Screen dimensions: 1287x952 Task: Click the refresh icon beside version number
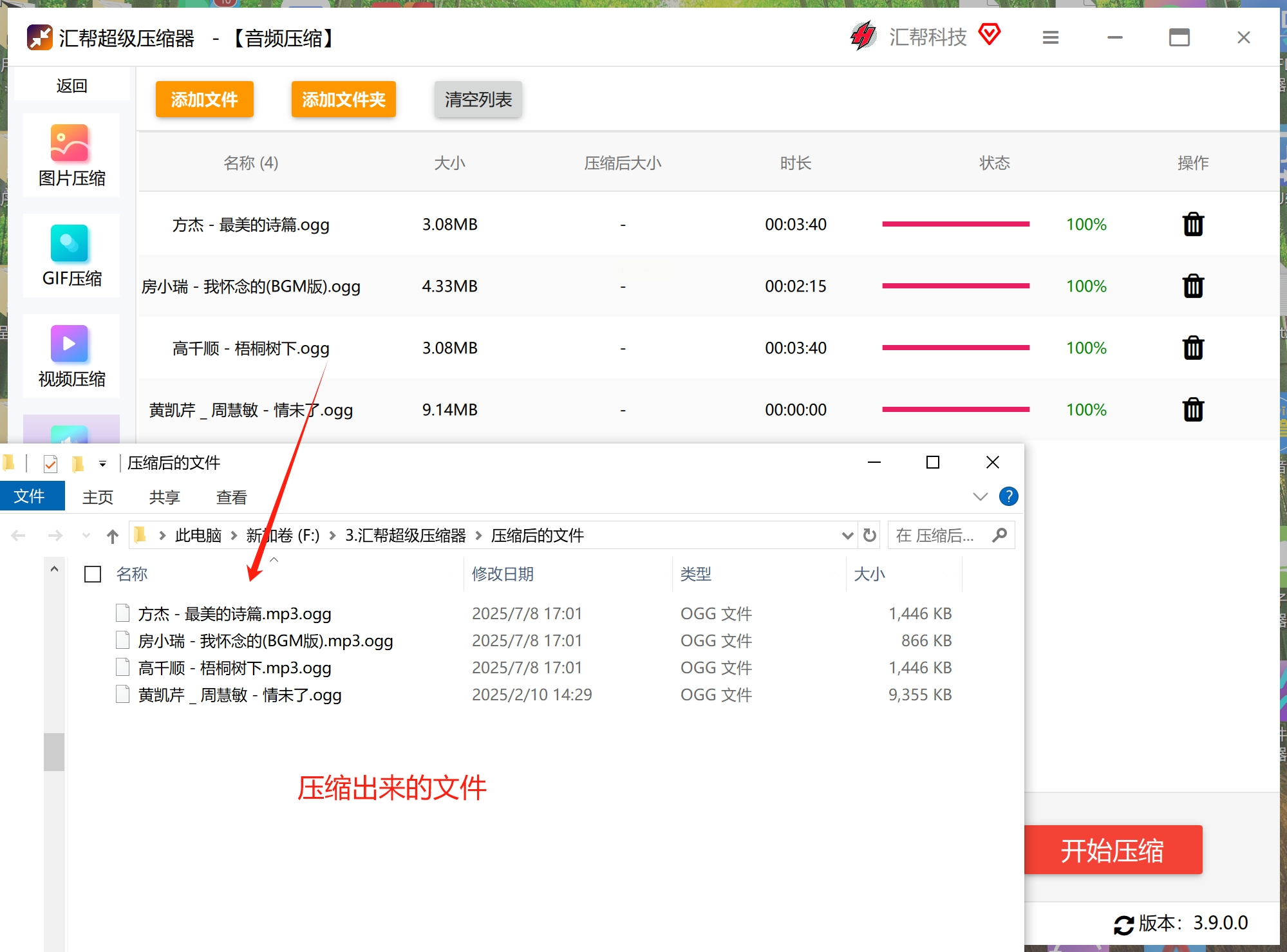click(1123, 924)
